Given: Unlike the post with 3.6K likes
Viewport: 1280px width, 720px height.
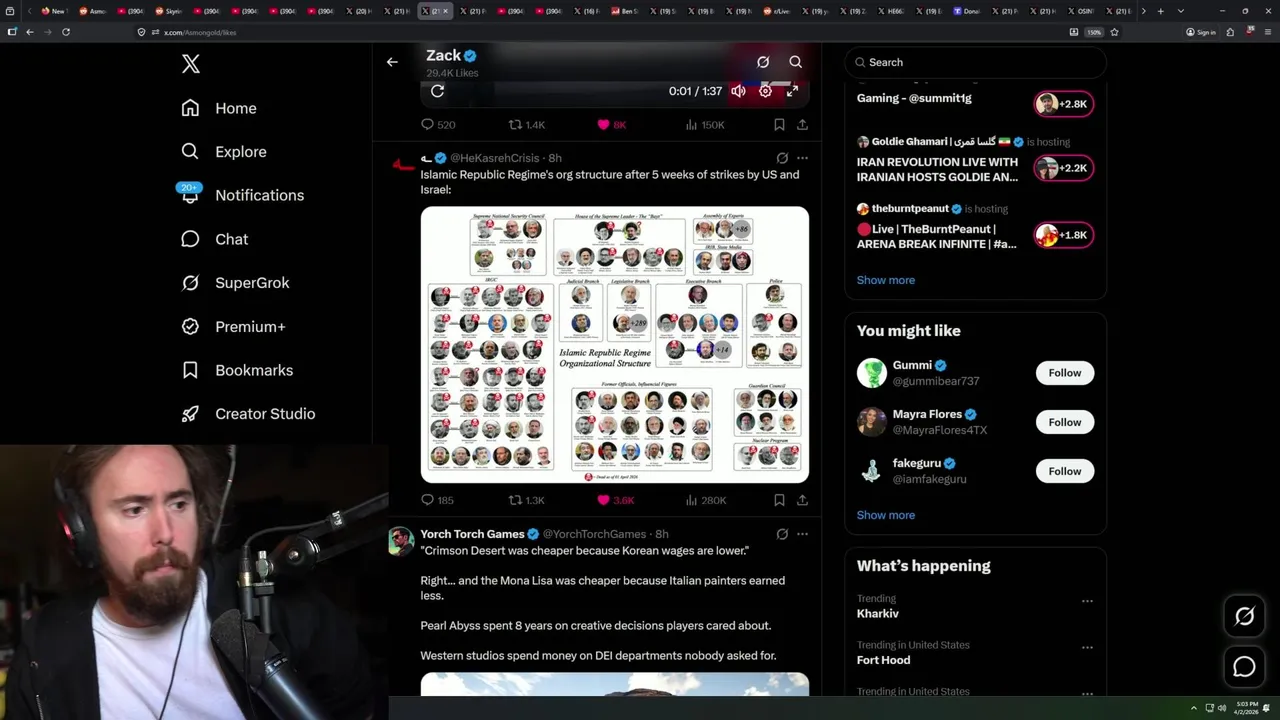Looking at the screenshot, I should tap(615, 500).
